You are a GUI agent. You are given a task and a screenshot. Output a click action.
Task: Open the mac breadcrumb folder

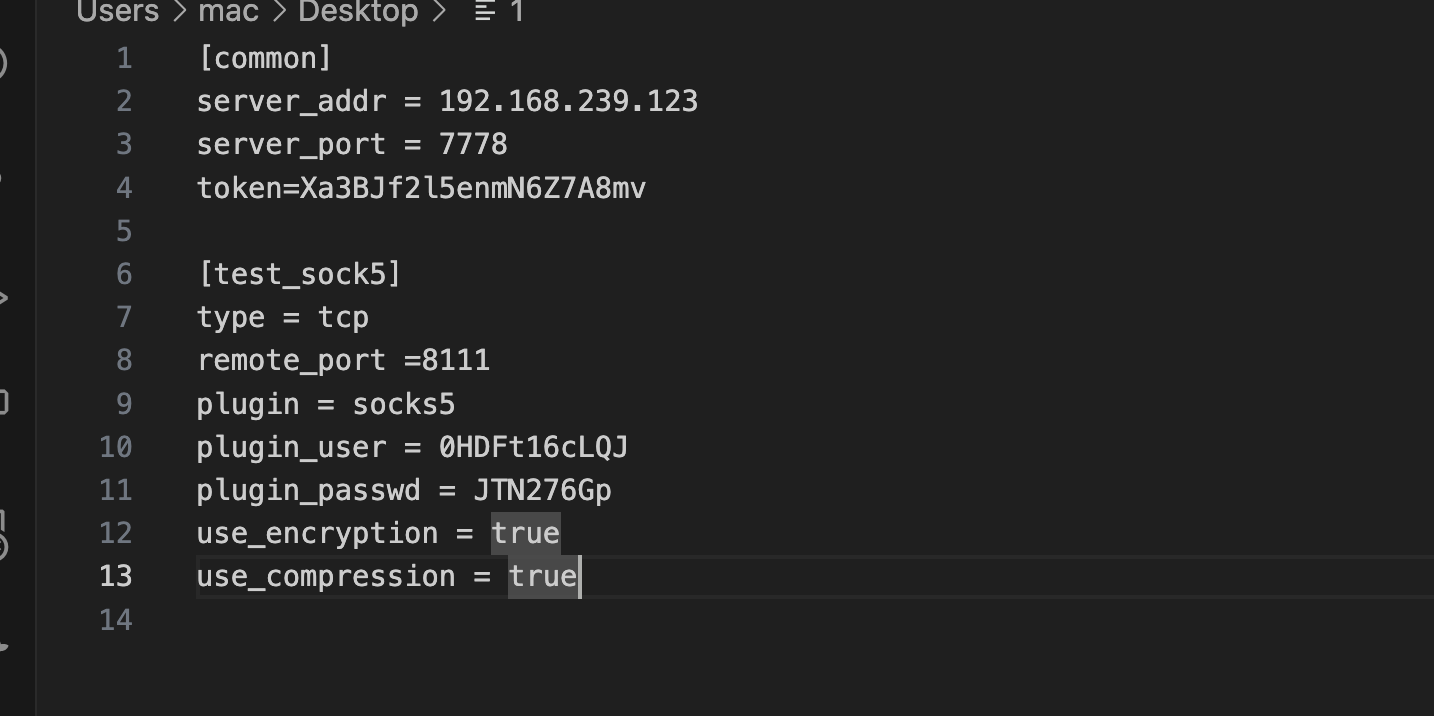click(229, 11)
